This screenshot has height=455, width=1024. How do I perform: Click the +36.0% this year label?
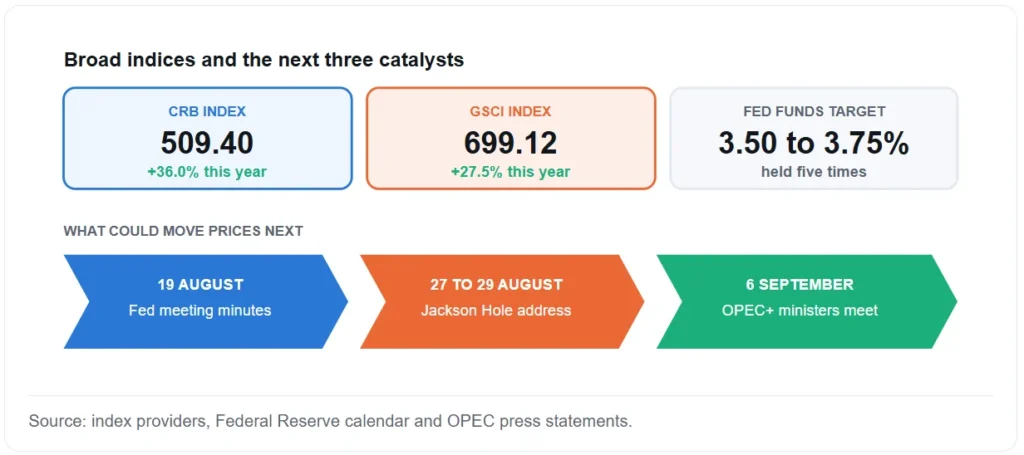tap(207, 172)
